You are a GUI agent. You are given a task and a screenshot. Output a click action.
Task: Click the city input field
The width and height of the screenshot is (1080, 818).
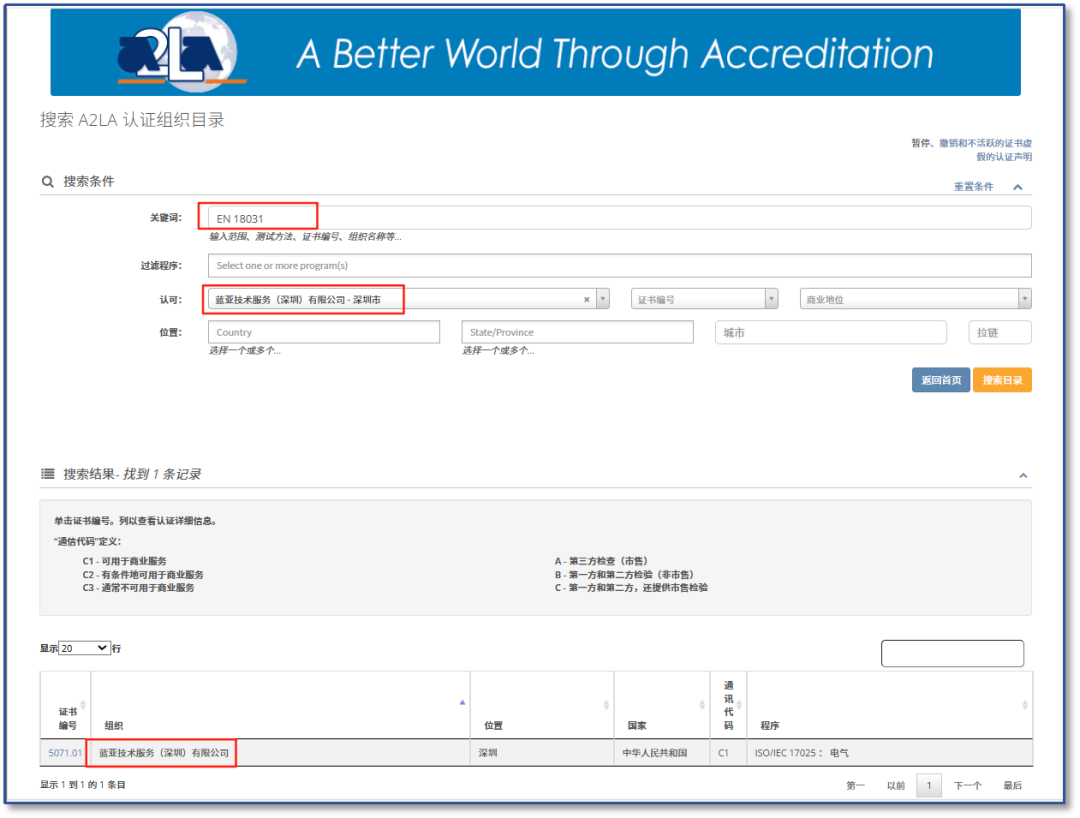pyautogui.click(x=831, y=332)
